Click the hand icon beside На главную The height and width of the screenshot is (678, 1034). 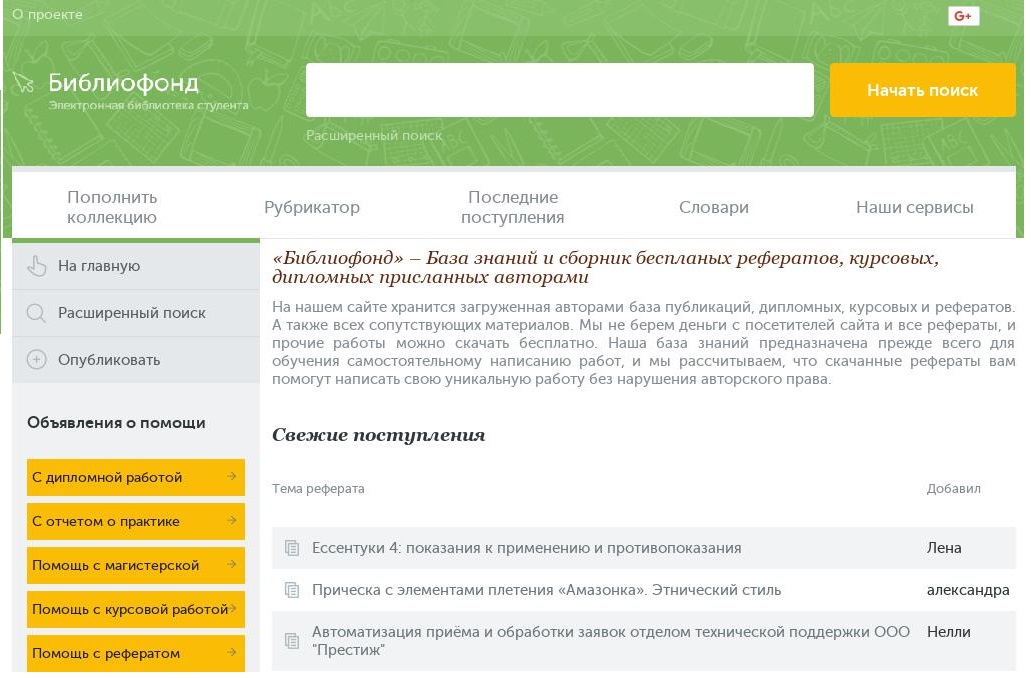pos(36,266)
